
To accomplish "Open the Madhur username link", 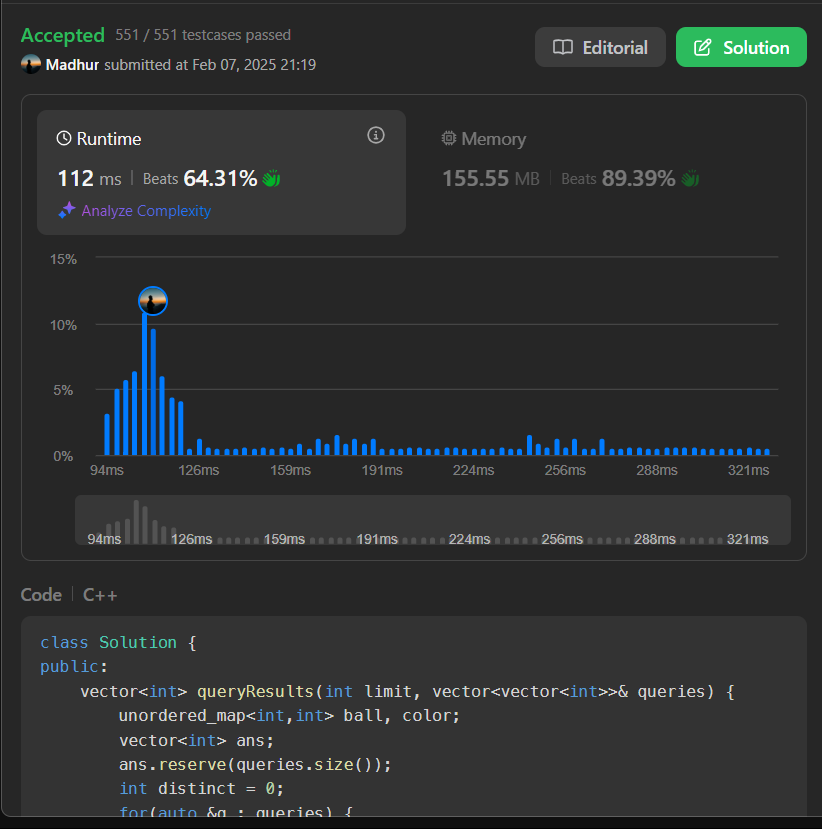I will pos(72,65).
